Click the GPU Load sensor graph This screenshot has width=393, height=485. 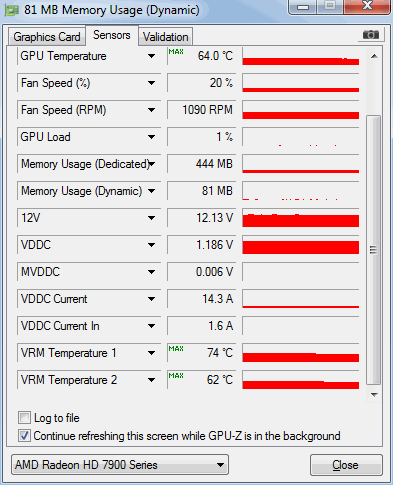[301, 137]
